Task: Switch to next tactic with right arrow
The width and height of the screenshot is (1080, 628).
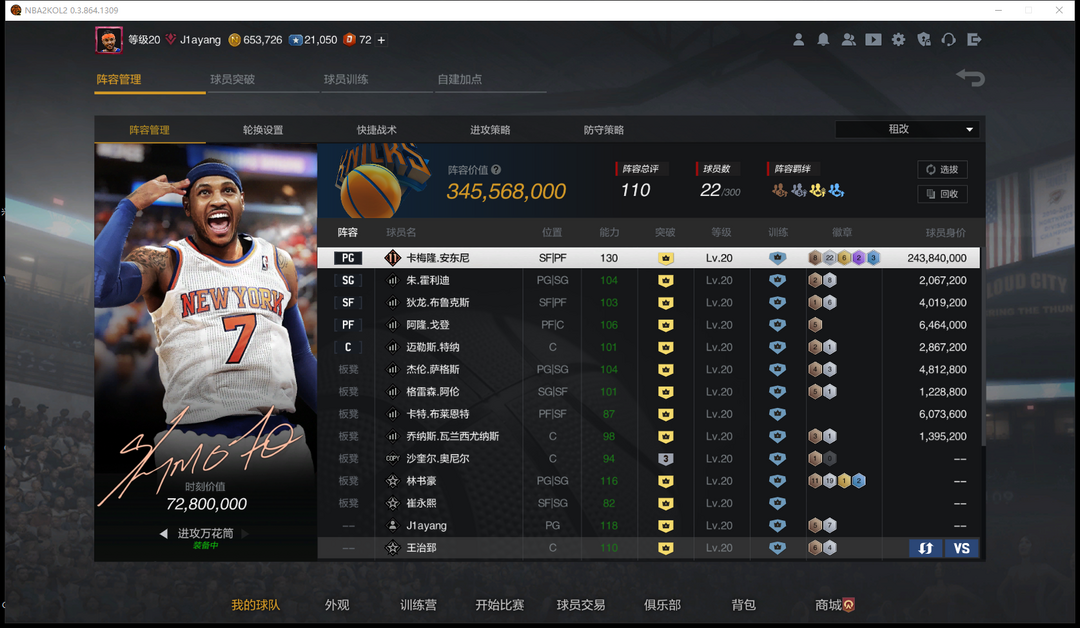Action: (x=245, y=534)
